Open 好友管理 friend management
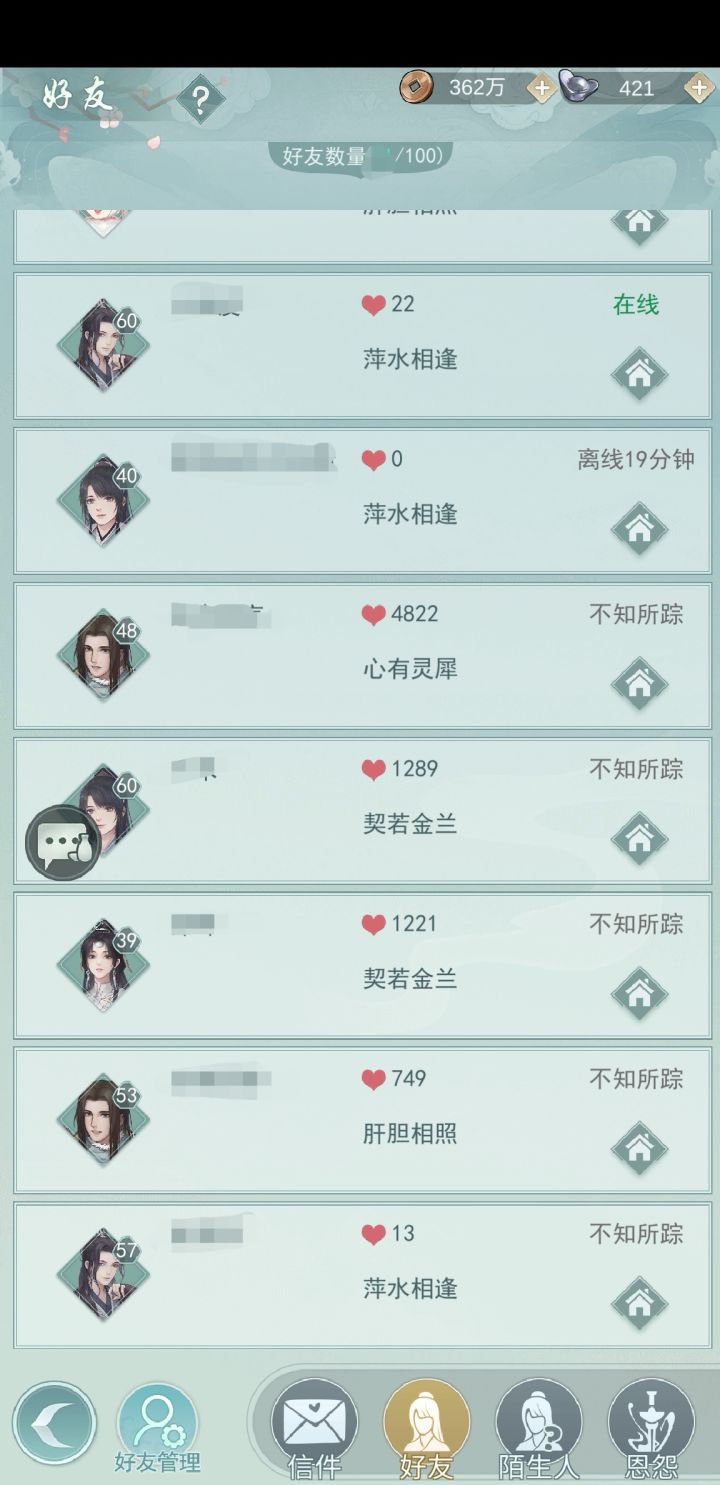The image size is (720, 1485). (157, 1430)
